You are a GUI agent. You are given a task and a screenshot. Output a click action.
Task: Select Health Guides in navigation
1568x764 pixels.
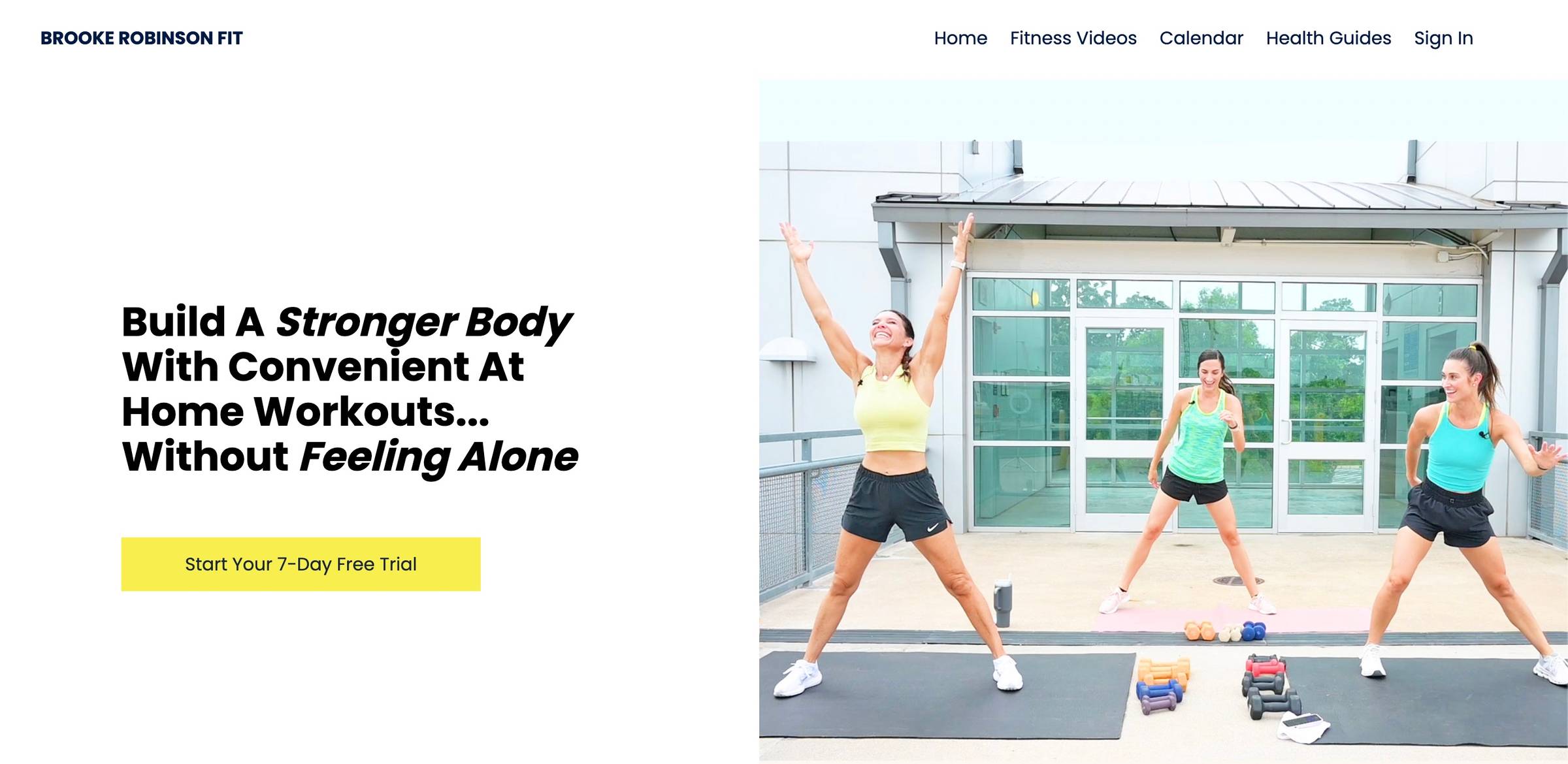[x=1328, y=38]
